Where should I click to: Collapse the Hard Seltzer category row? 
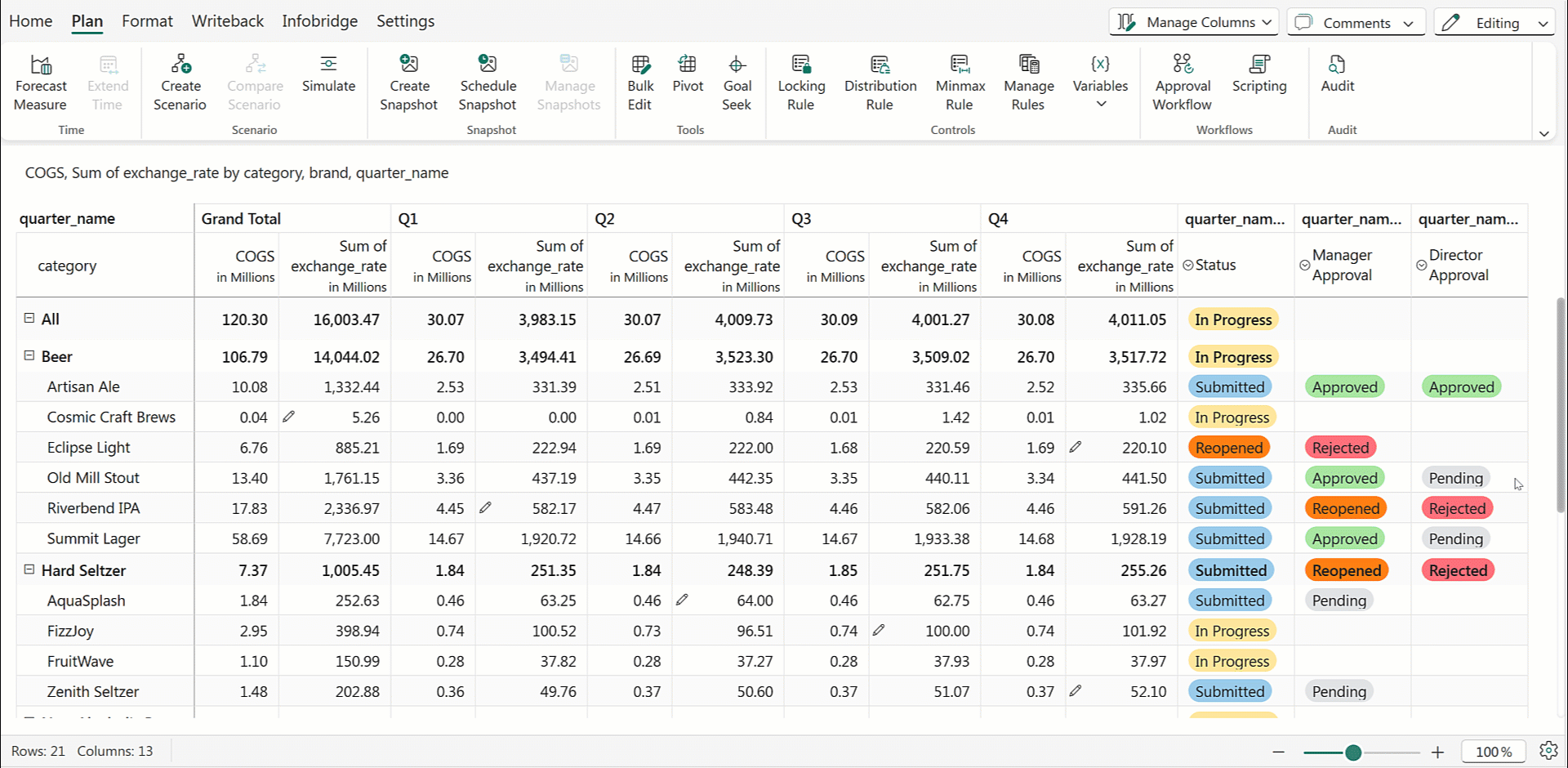click(29, 570)
